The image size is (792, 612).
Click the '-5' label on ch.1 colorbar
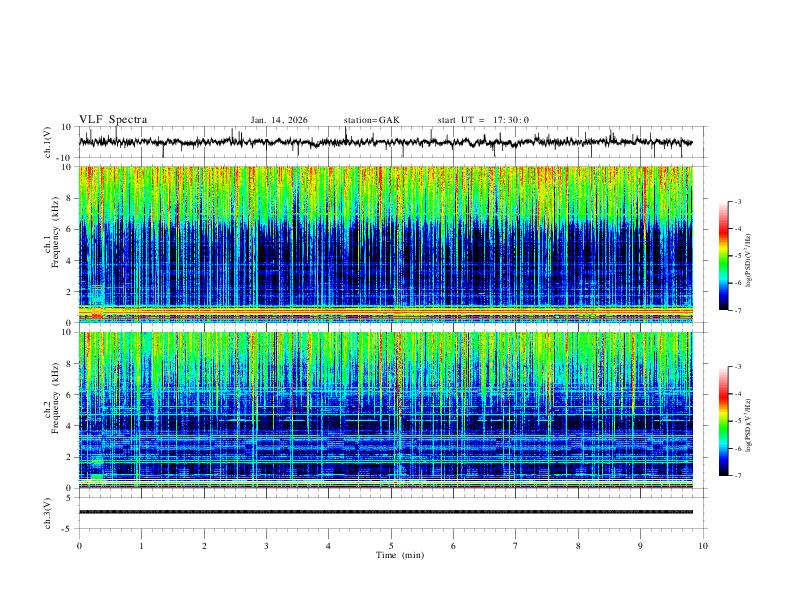coord(737,256)
